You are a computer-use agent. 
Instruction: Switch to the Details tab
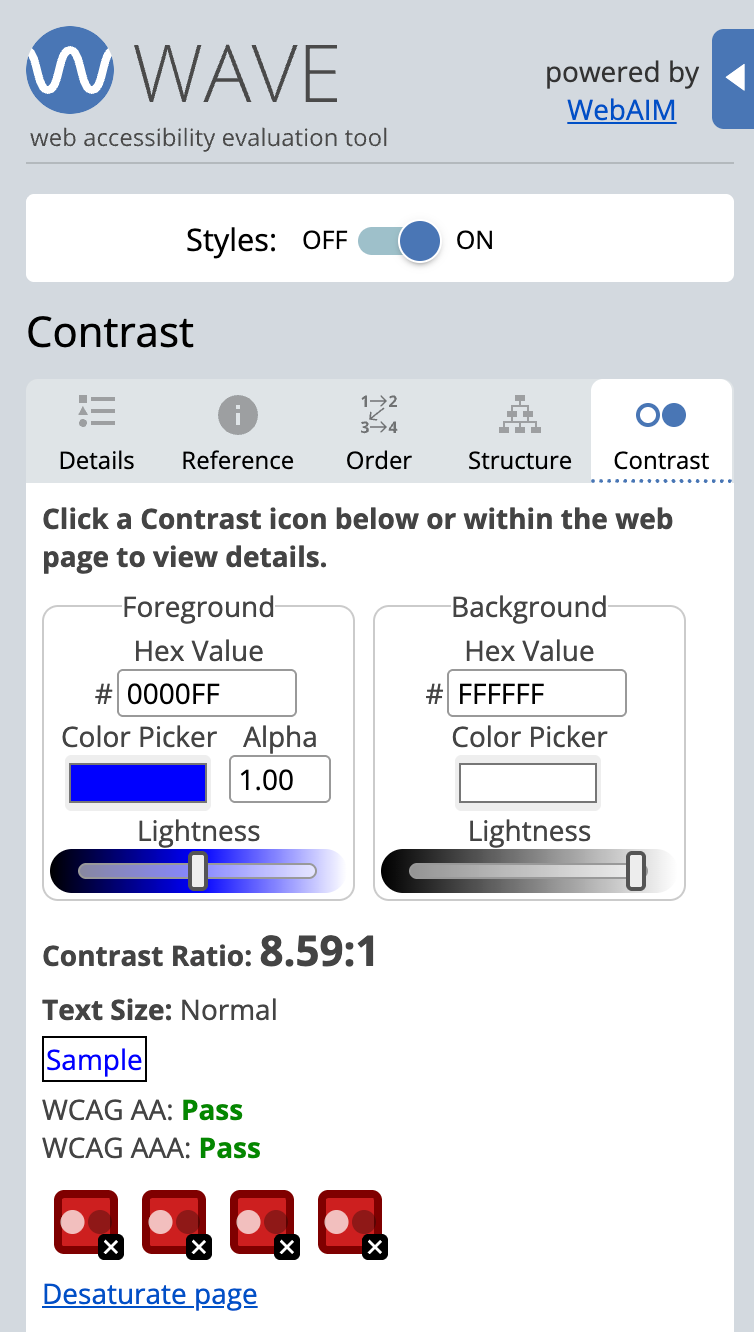(x=96, y=432)
